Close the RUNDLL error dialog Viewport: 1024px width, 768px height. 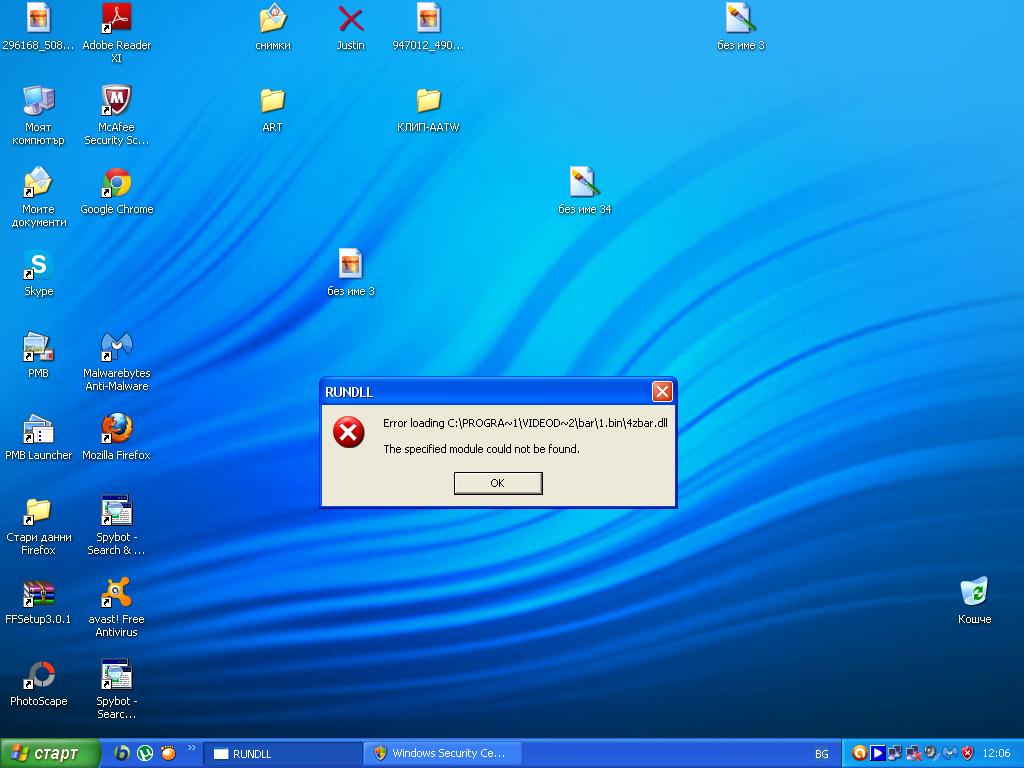(x=662, y=392)
